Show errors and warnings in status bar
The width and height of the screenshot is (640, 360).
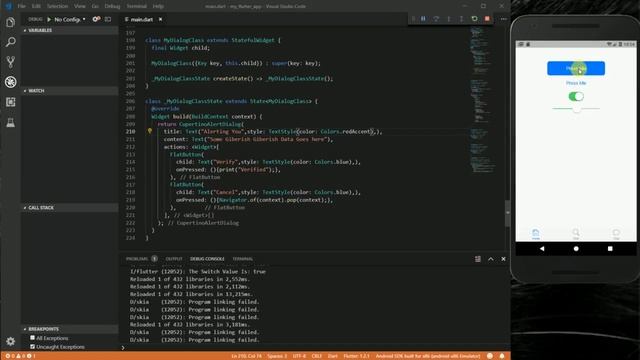pos(20,356)
